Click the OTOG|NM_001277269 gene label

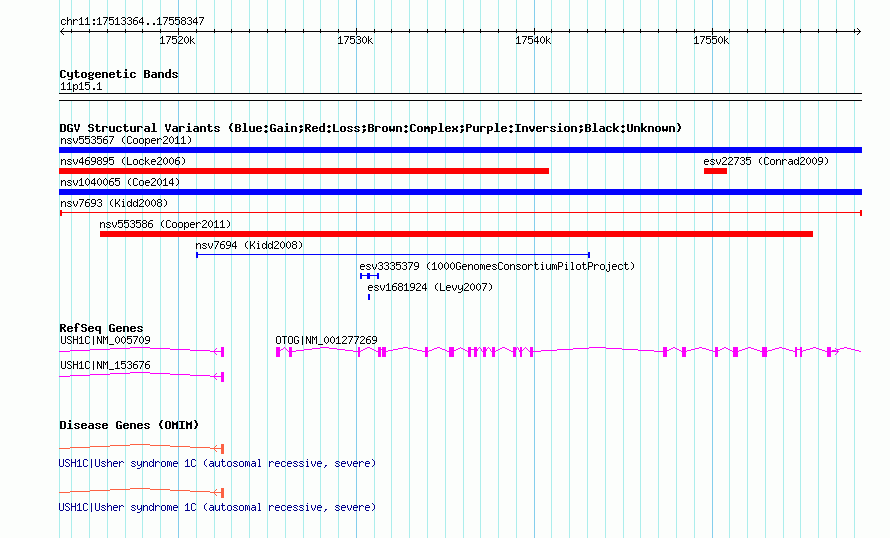[326, 341]
